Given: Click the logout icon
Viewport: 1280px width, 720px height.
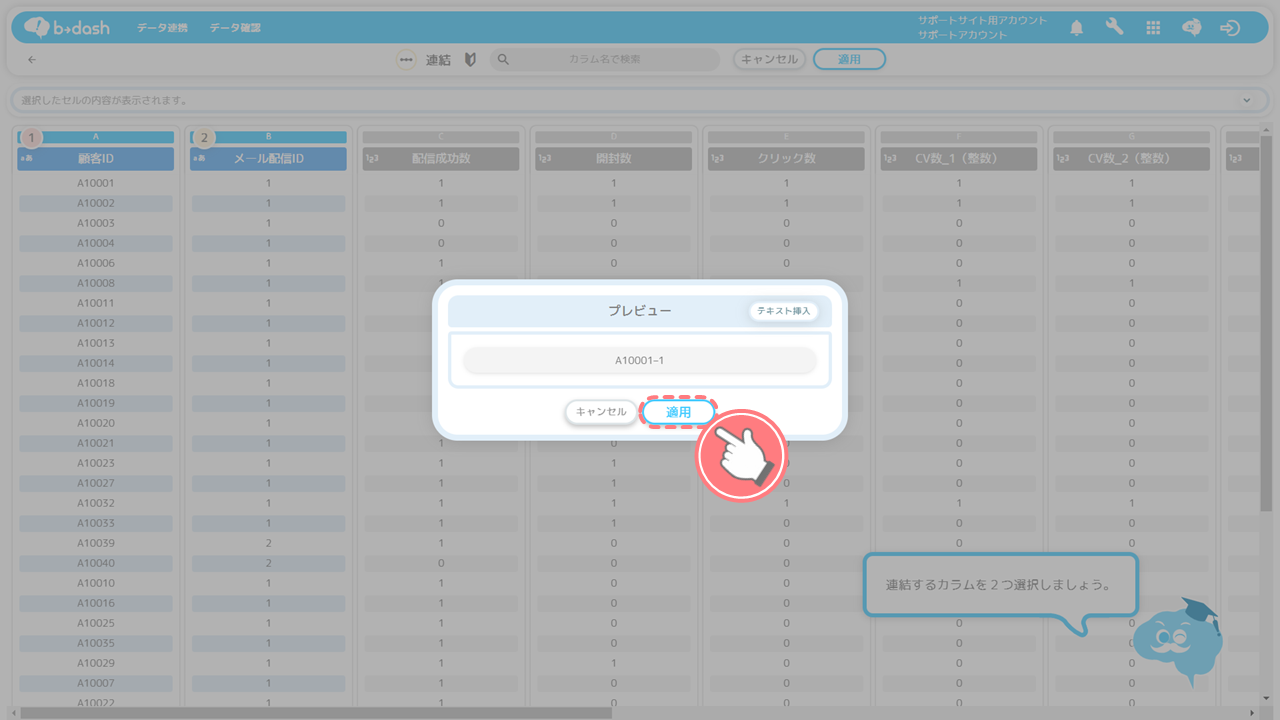Looking at the screenshot, I should [1230, 28].
